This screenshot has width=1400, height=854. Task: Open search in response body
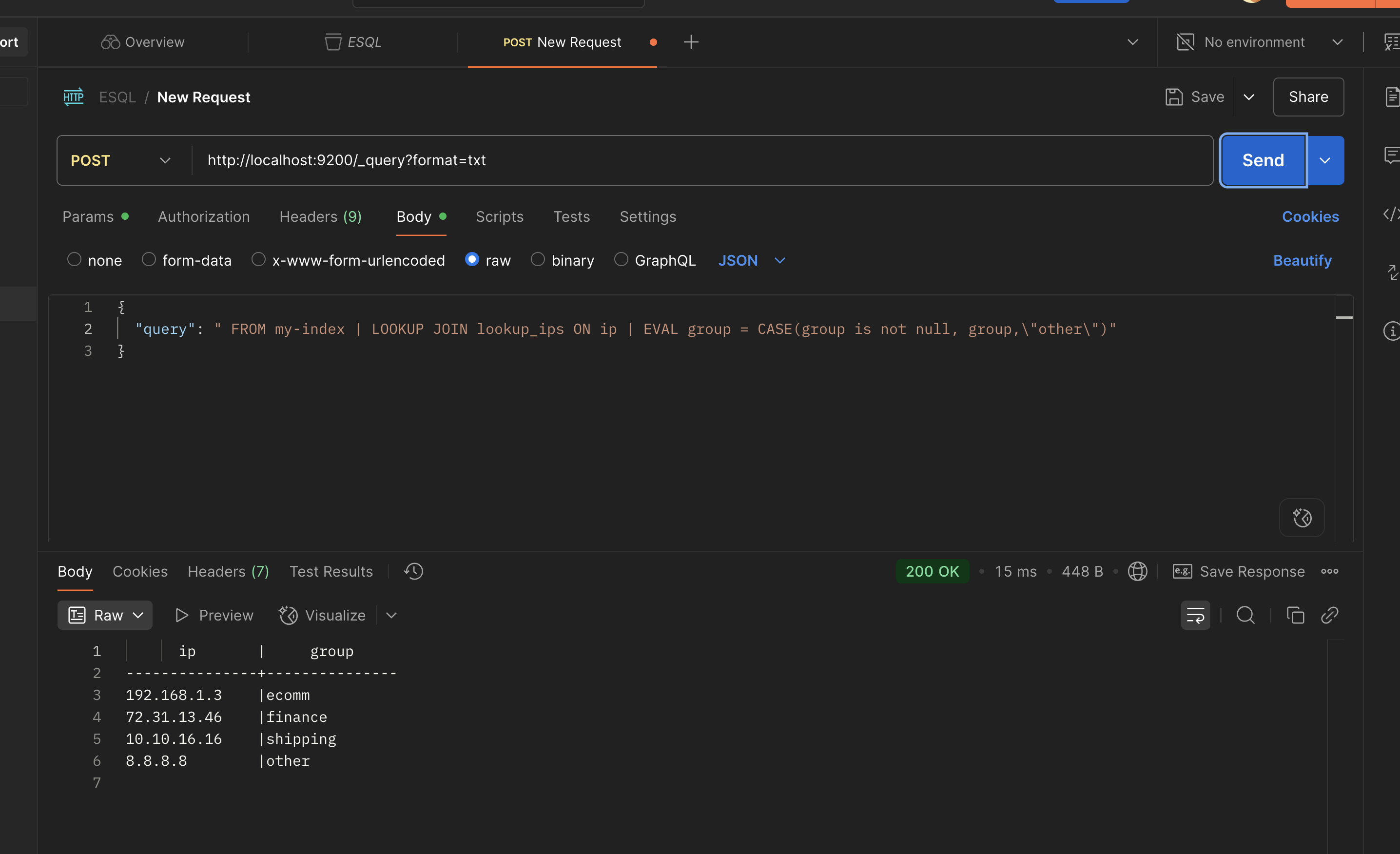click(x=1245, y=615)
